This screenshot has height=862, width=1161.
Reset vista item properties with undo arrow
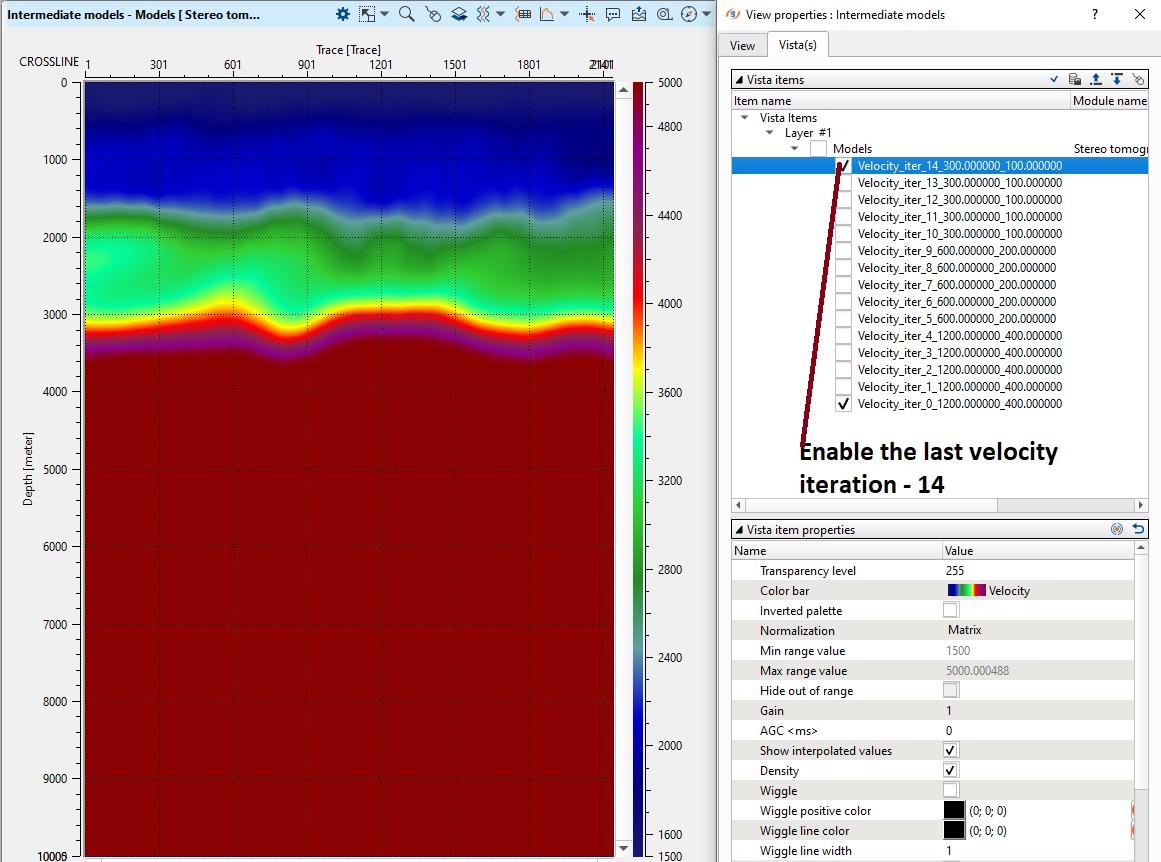(1138, 529)
